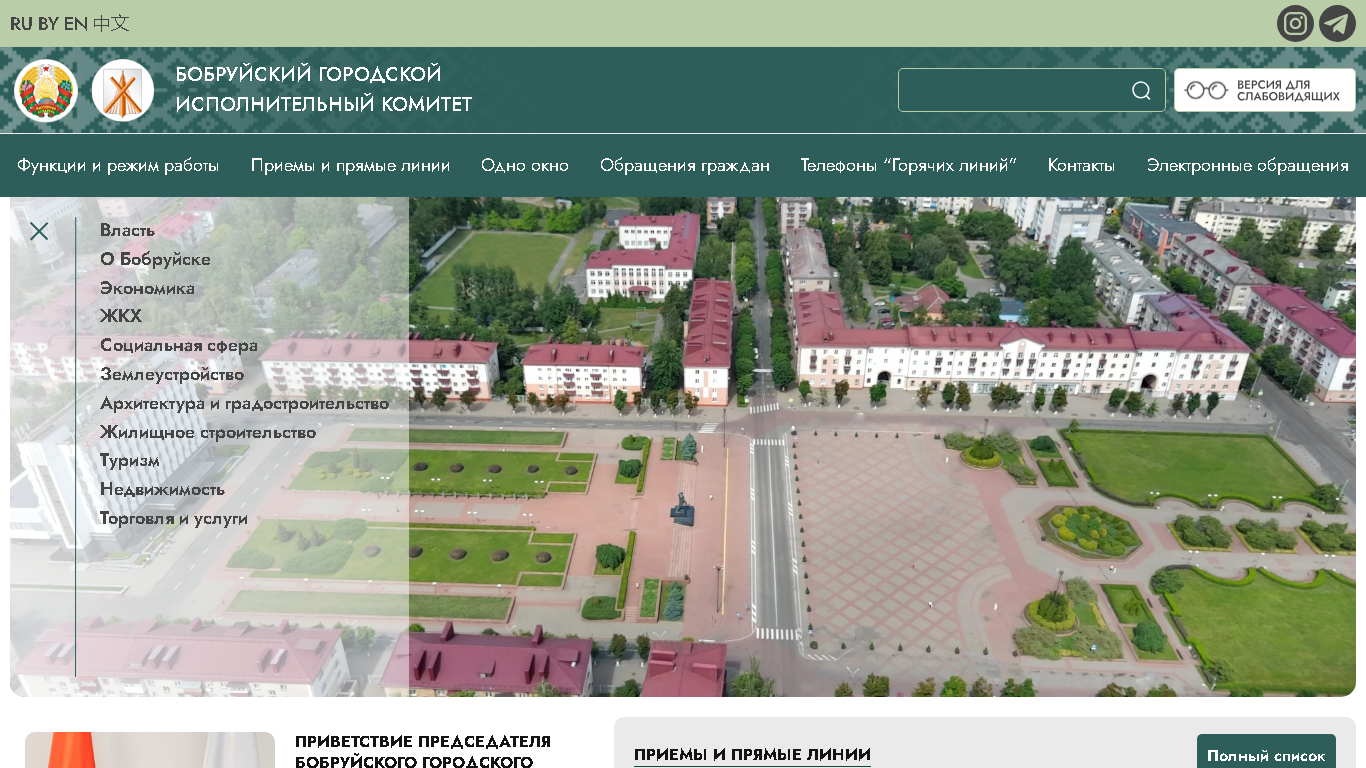
Task: Click the search magnifier icon
Action: 1141,91
